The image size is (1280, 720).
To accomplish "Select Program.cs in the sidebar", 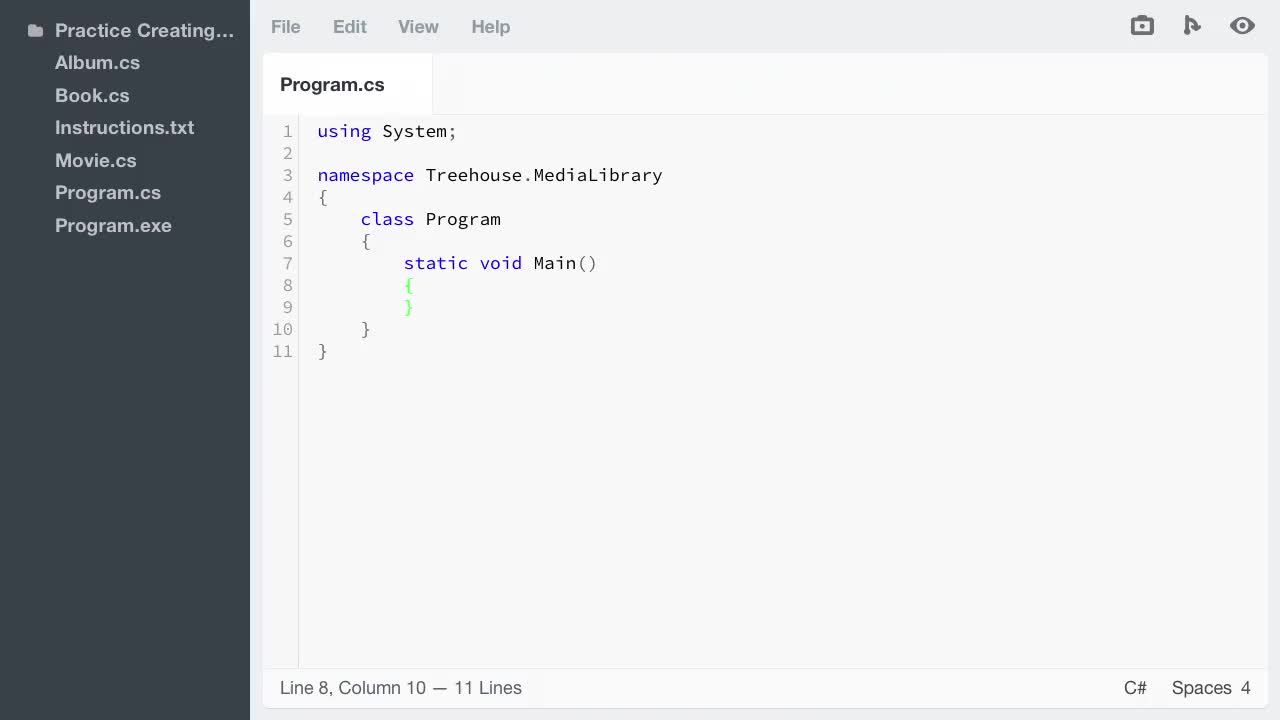I will pos(108,192).
